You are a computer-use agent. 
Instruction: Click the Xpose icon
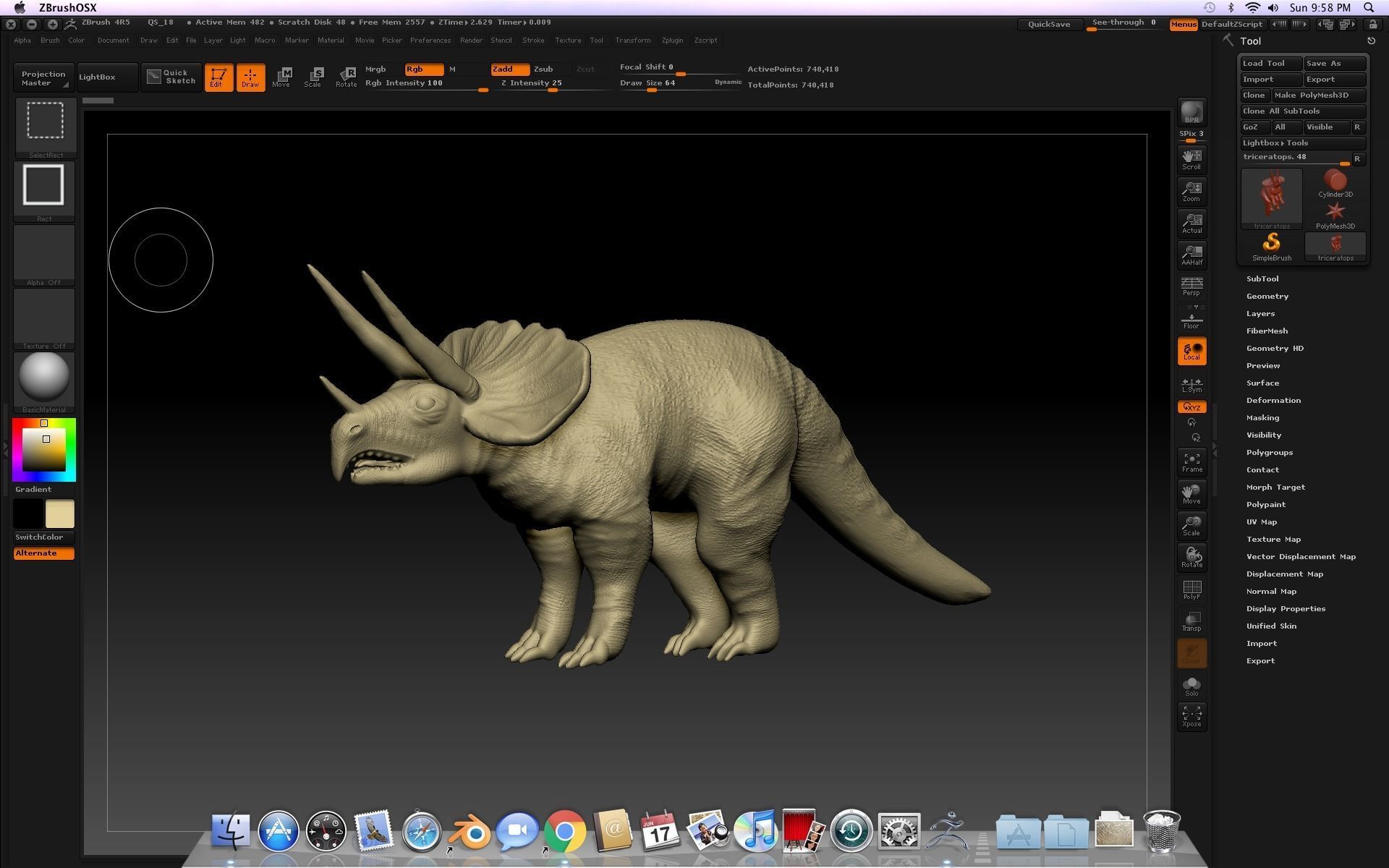1192,717
